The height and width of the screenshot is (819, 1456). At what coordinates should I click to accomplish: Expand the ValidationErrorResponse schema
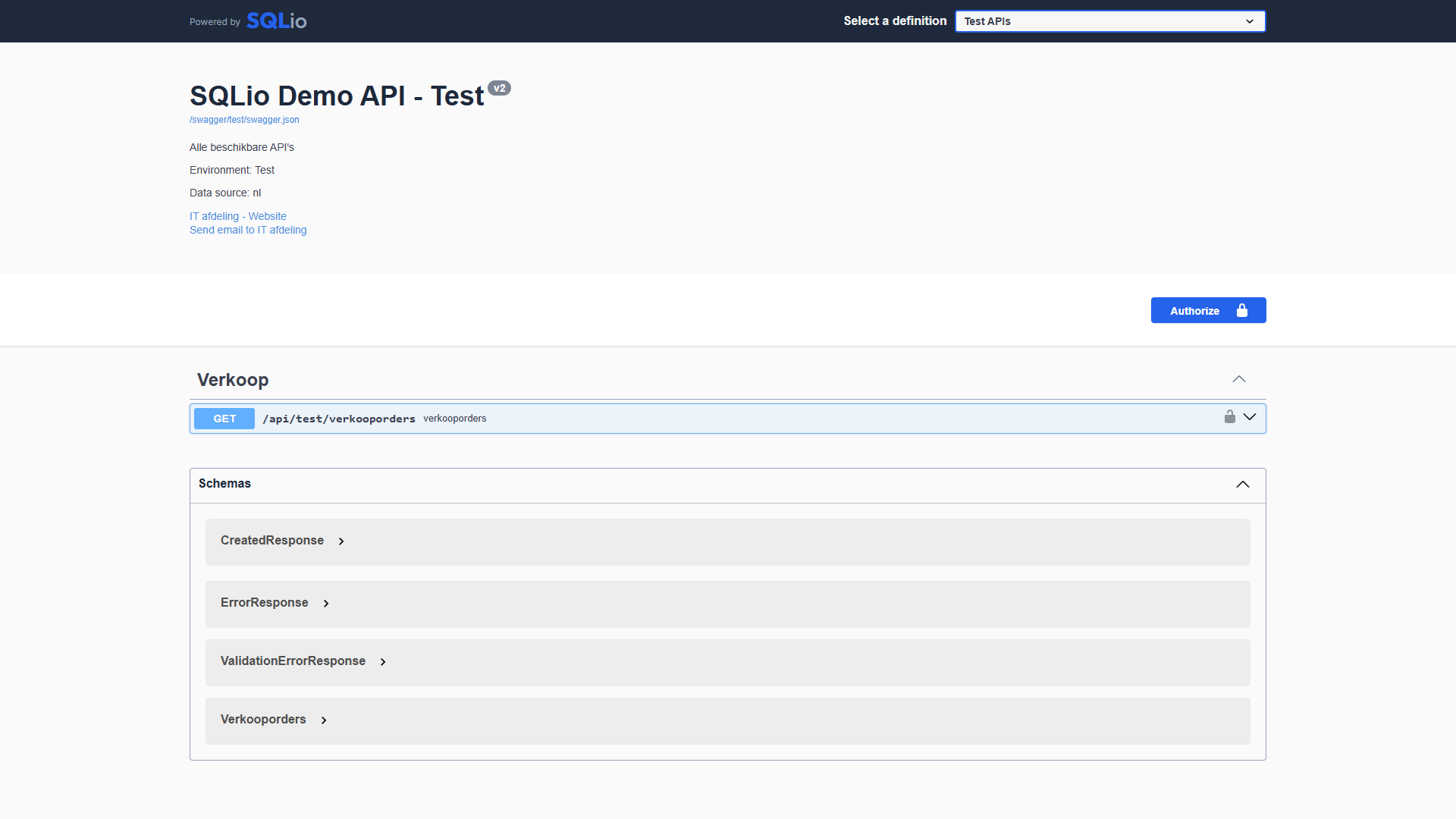[383, 662]
